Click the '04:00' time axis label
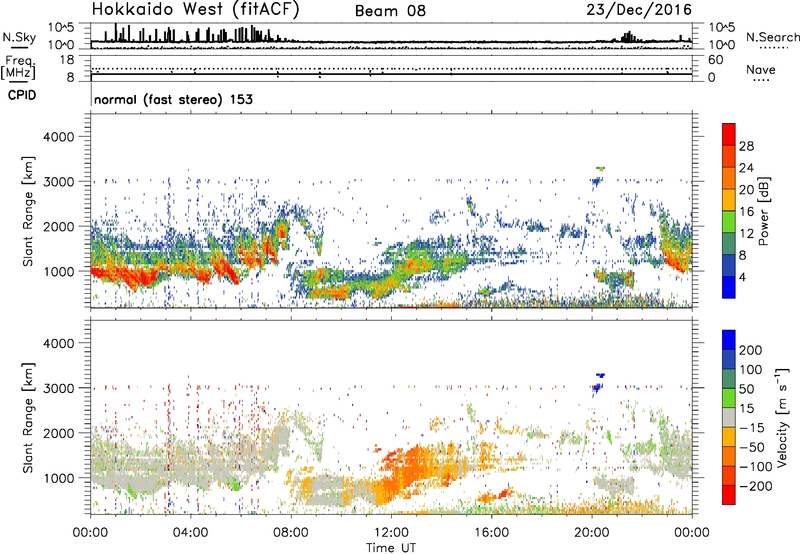The width and height of the screenshot is (800, 554). [x=191, y=533]
